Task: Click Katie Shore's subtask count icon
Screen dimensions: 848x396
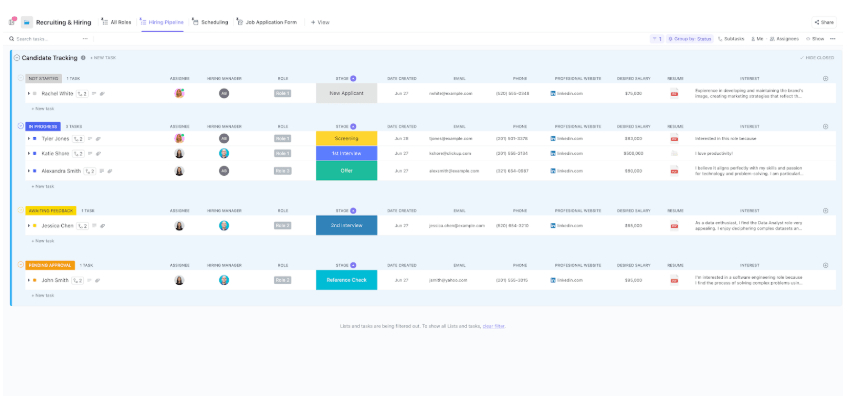Action: point(79,154)
